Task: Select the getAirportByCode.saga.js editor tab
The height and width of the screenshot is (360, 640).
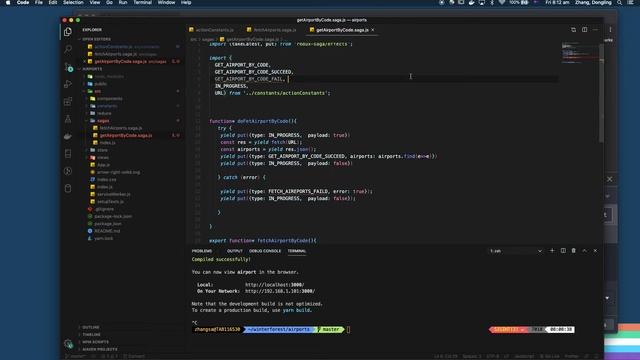Action: pyautogui.click(x=342, y=30)
